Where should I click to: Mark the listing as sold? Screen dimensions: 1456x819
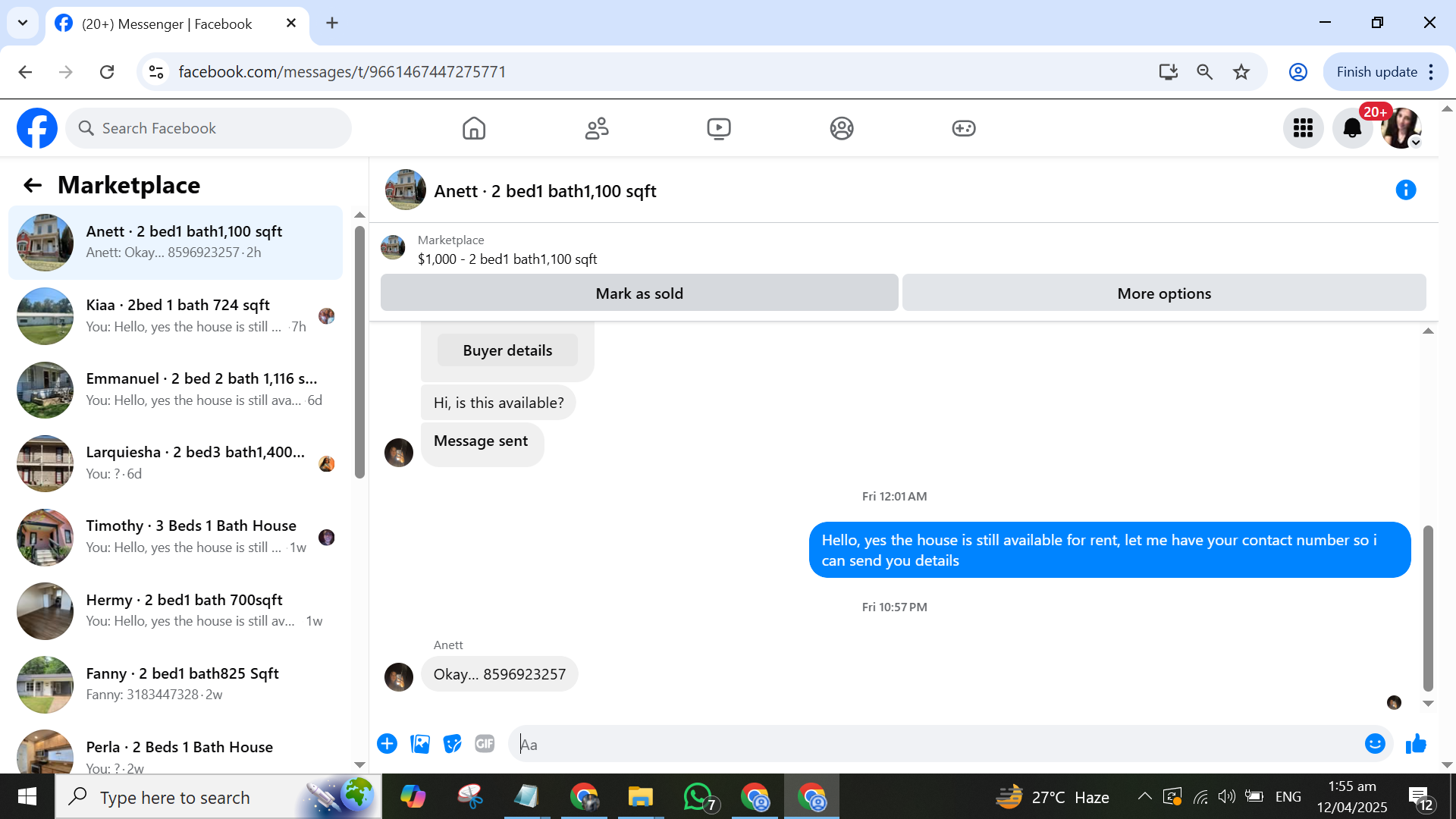coord(639,293)
